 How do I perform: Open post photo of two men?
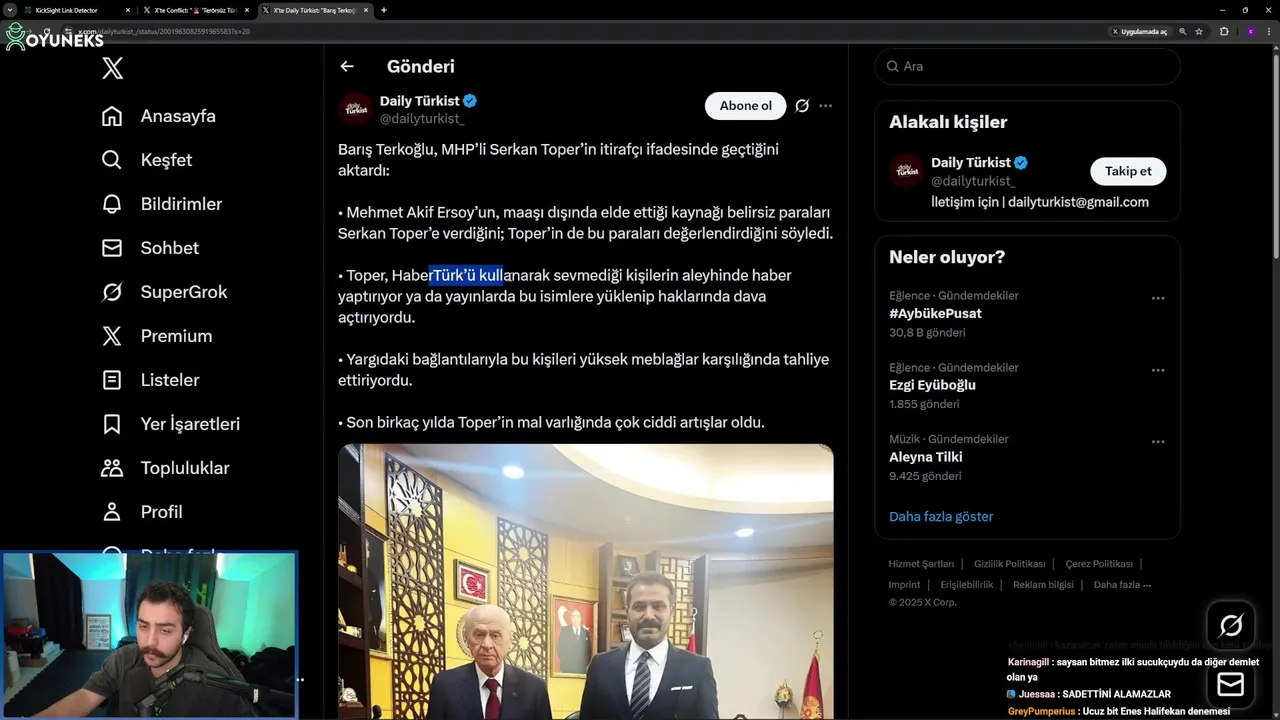click(585, 581)
